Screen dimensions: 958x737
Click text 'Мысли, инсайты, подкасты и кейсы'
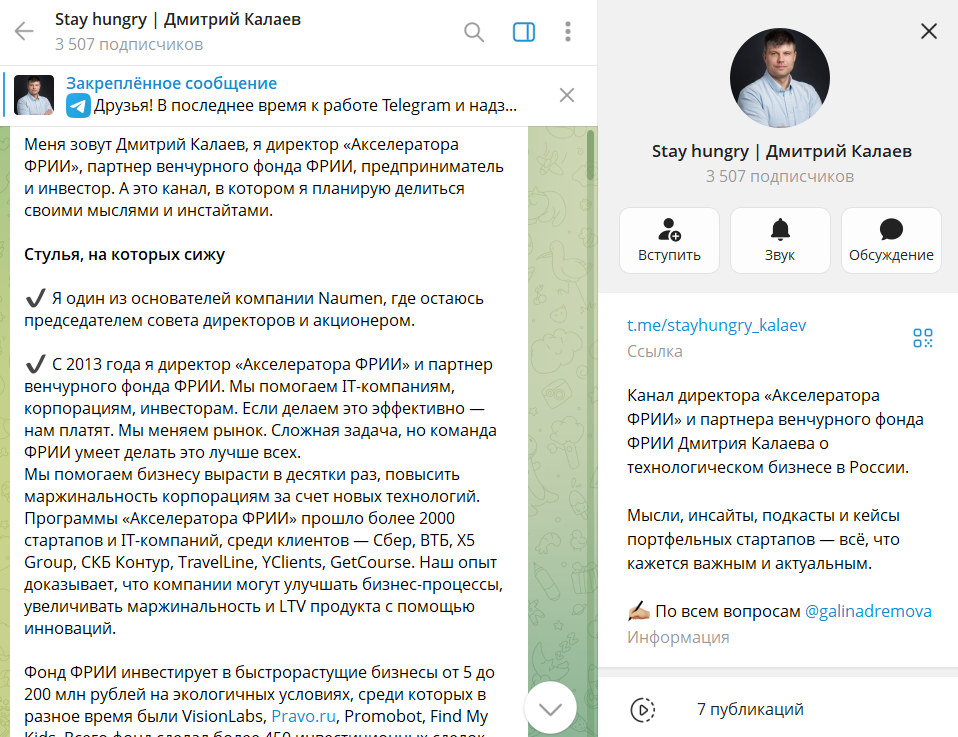(763, 516)
